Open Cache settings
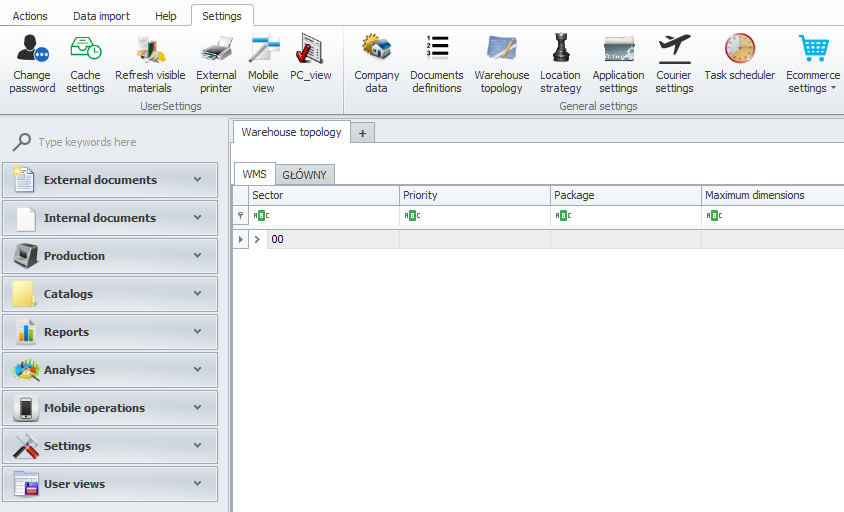844x512 pixels. (86, 63)
